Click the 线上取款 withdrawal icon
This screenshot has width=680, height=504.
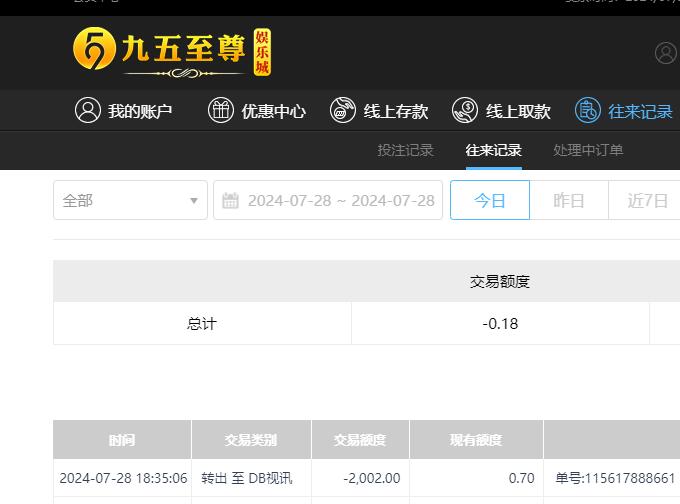click(x=464, y=110)
